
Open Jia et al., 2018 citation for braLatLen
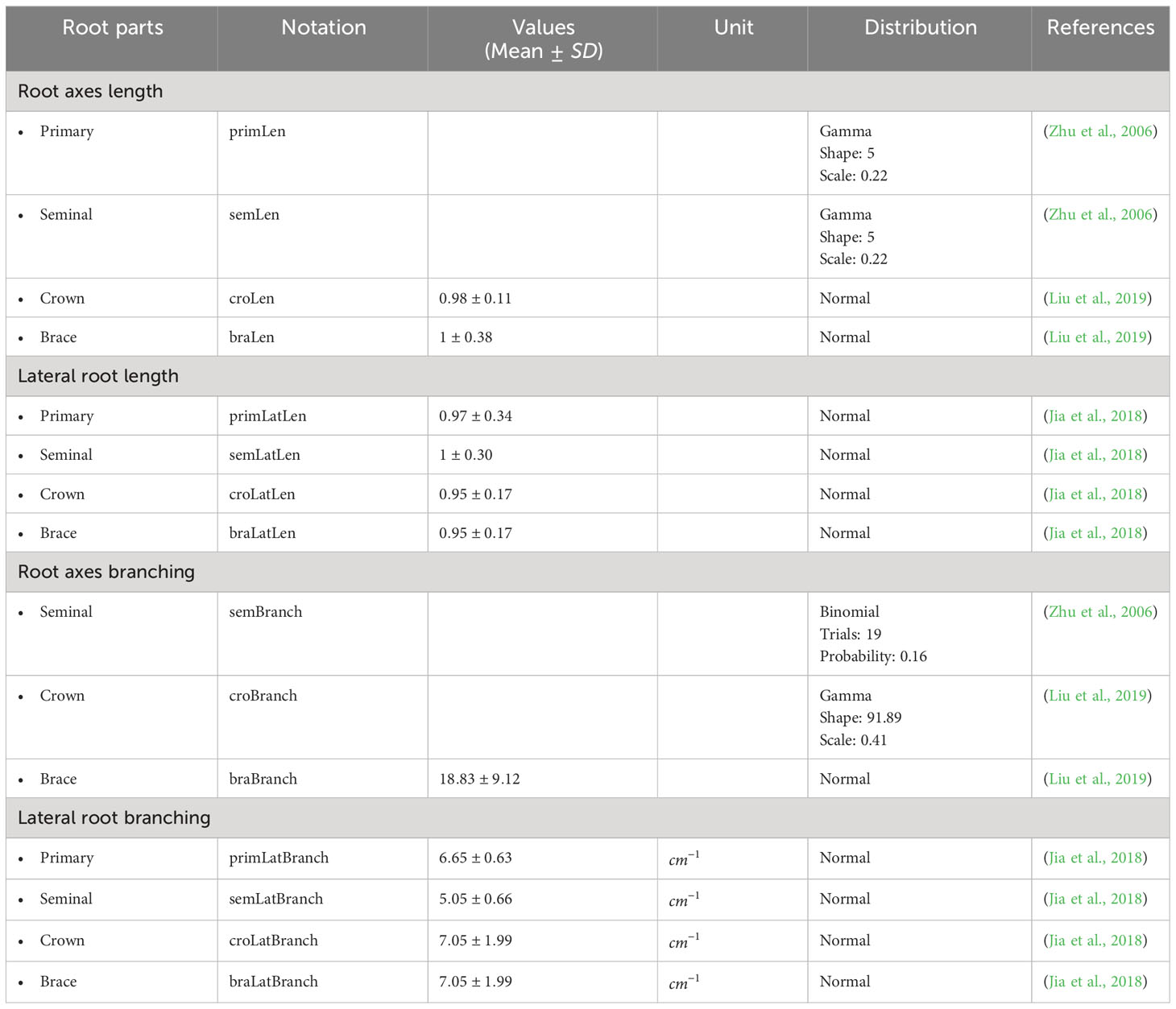(1095, 532)
